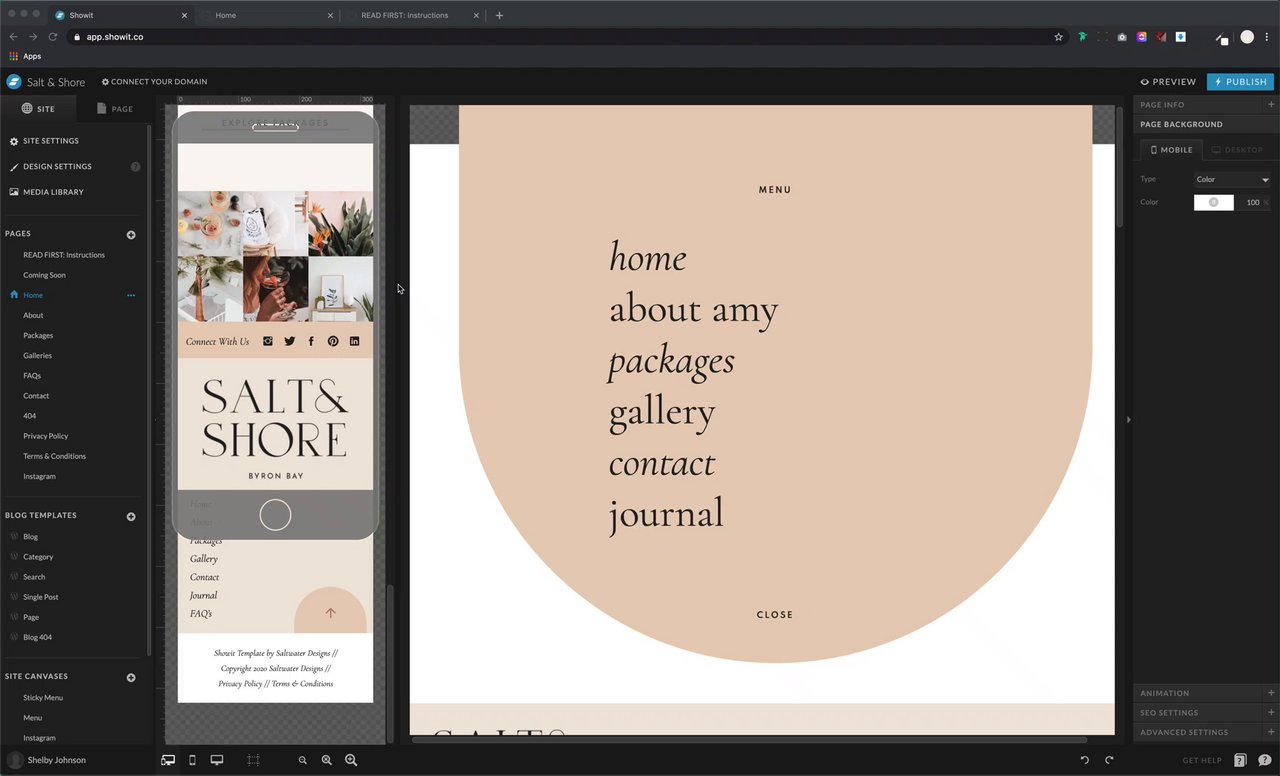The width and height of the screenshot is (1280, 776).
Task: Select the Single Post blog template
Action: pyautogui.click(x=41, y=597)
